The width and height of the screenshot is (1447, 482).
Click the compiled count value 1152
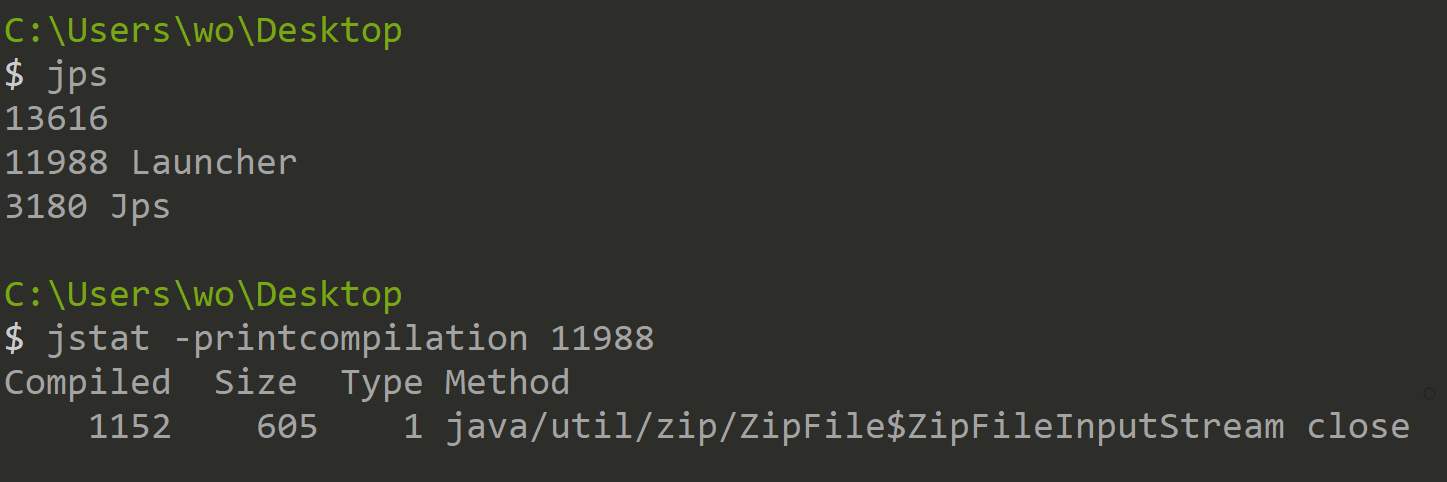click(x=130, y=427)
